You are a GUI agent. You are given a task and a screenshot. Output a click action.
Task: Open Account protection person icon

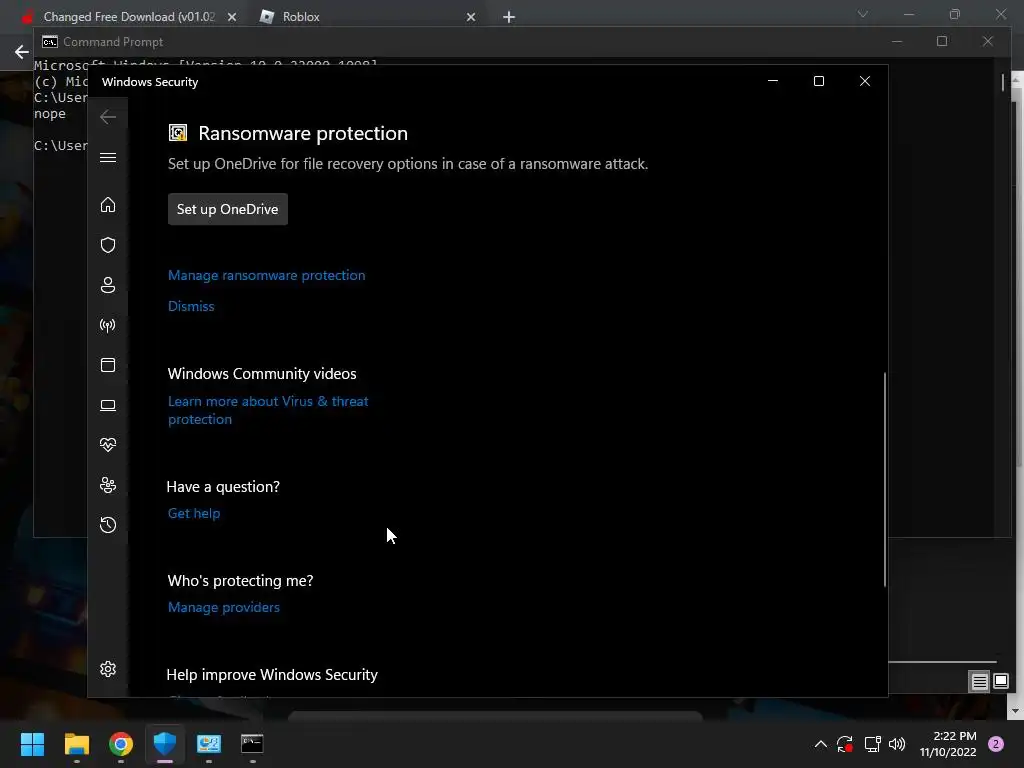(108, 285)
